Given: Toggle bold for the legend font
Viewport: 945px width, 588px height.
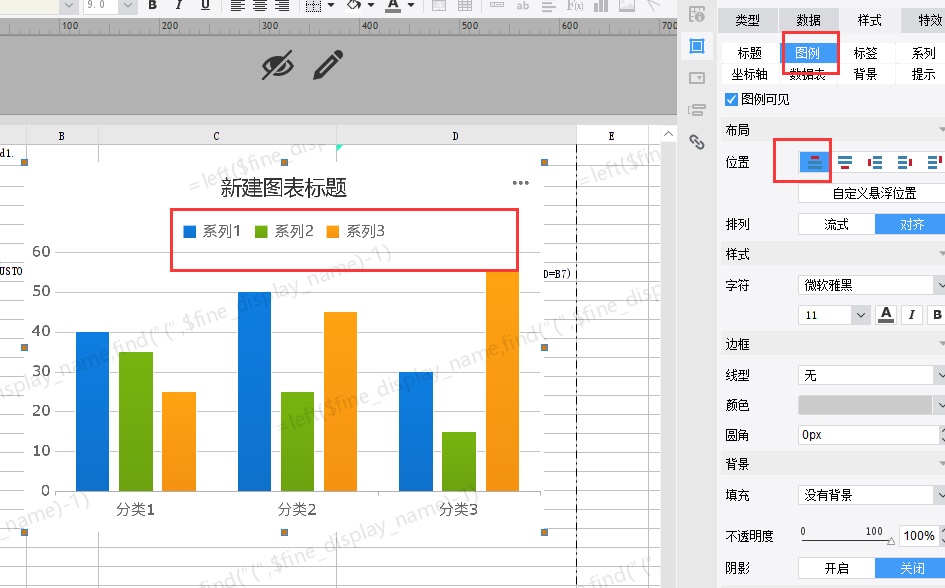Looking at the screenshot, I should coord(937,314).
